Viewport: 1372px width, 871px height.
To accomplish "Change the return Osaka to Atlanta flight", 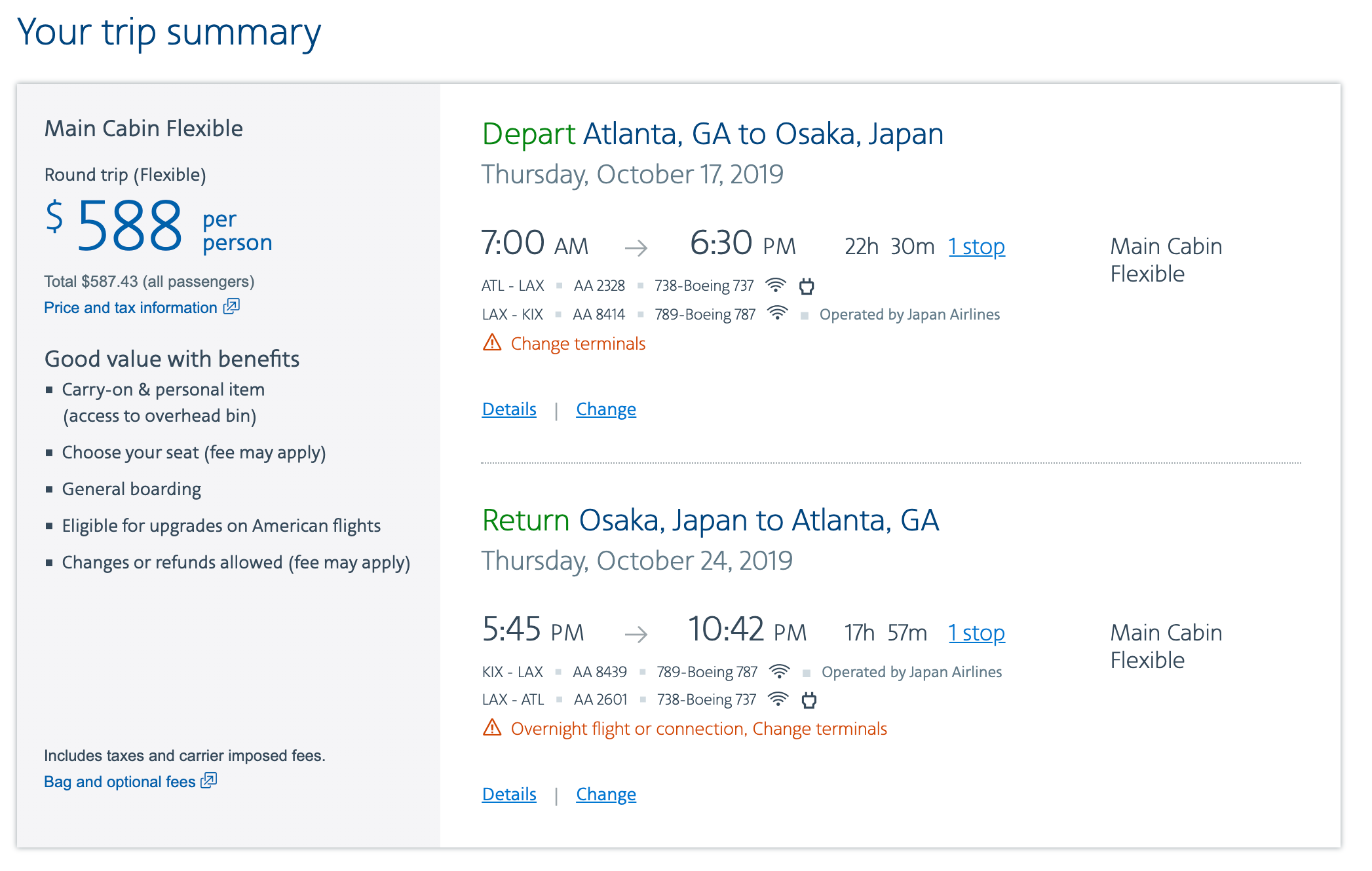I will (x=606, y=794).
